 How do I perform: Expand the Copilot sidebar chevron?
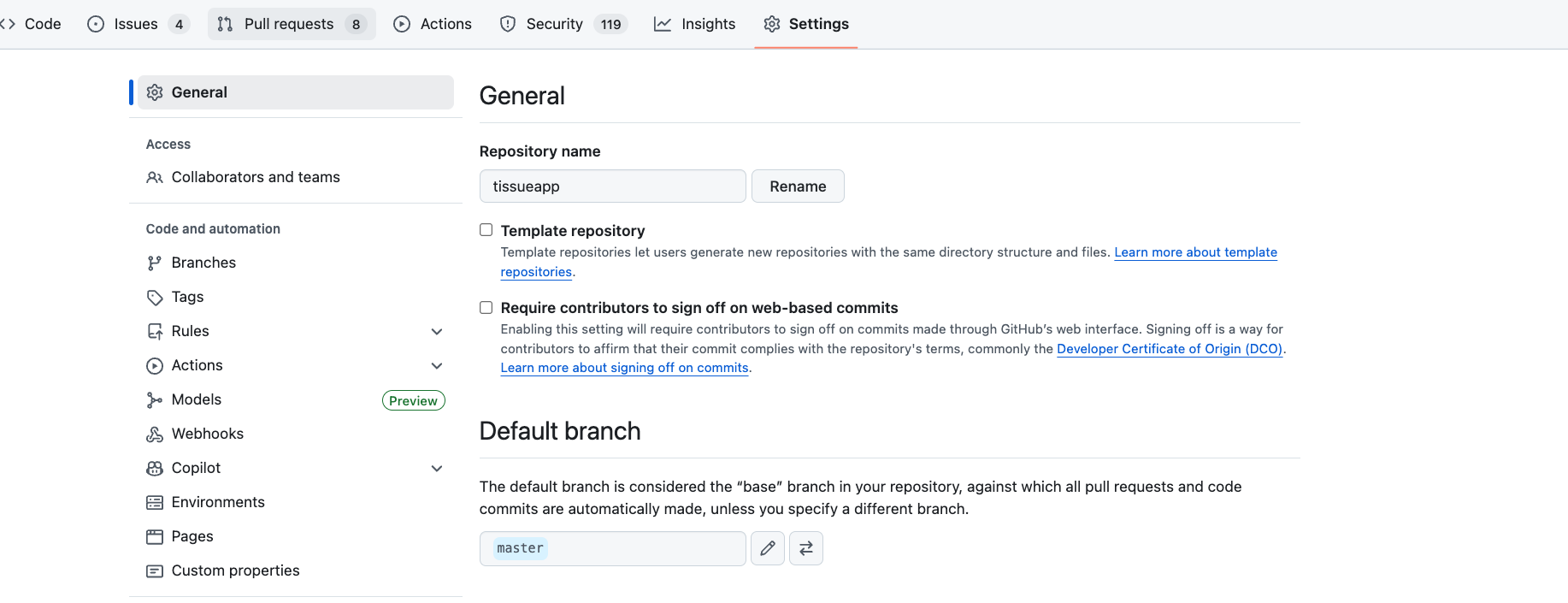click(x=437, y=469)
